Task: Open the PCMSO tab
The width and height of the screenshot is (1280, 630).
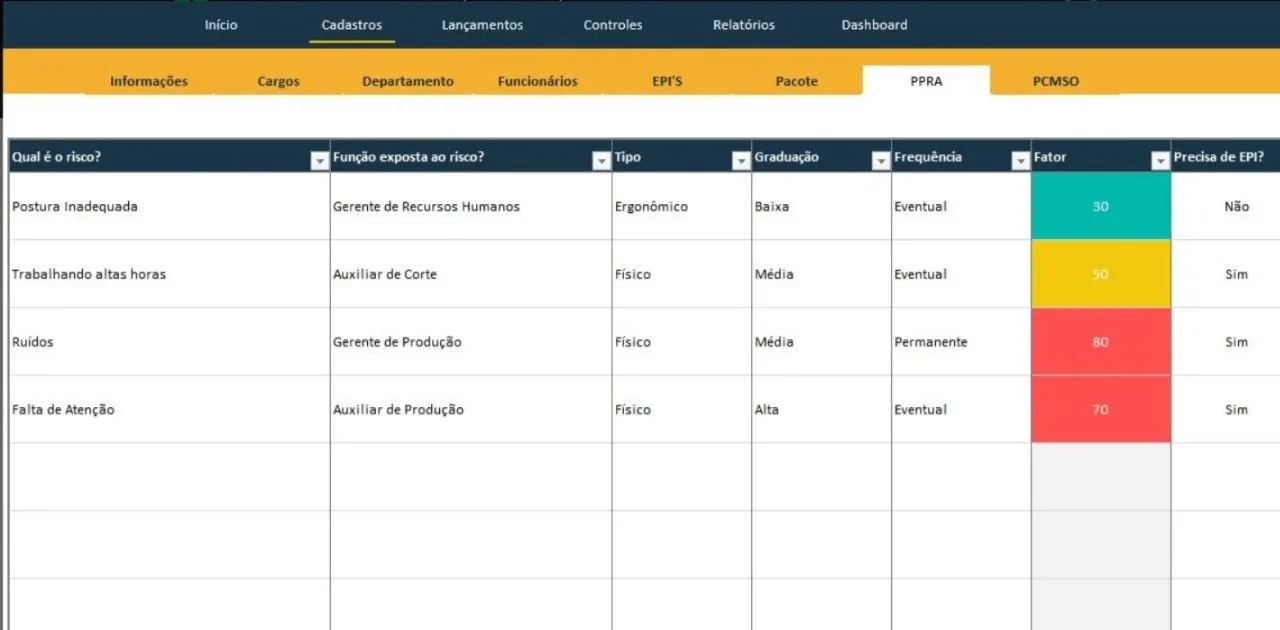Action: pyautogui.click(x=1055, y=82)
